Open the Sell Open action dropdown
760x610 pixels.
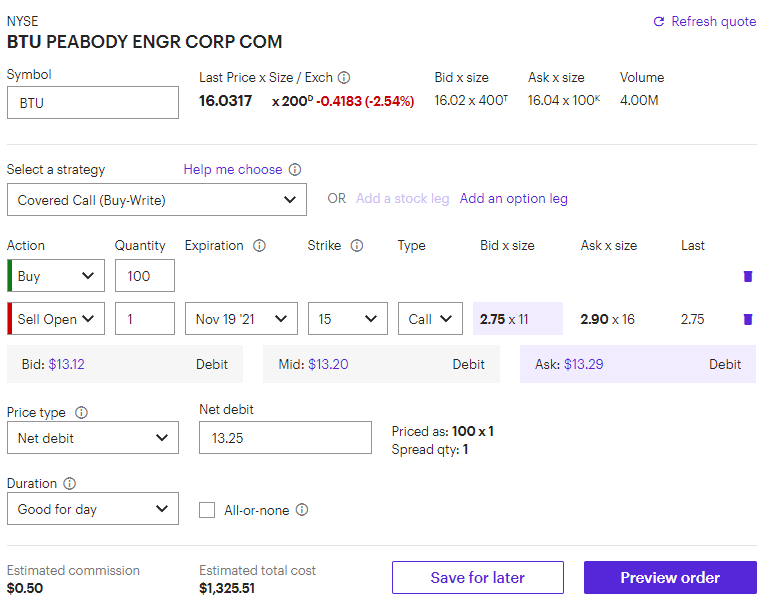point(56,319)
